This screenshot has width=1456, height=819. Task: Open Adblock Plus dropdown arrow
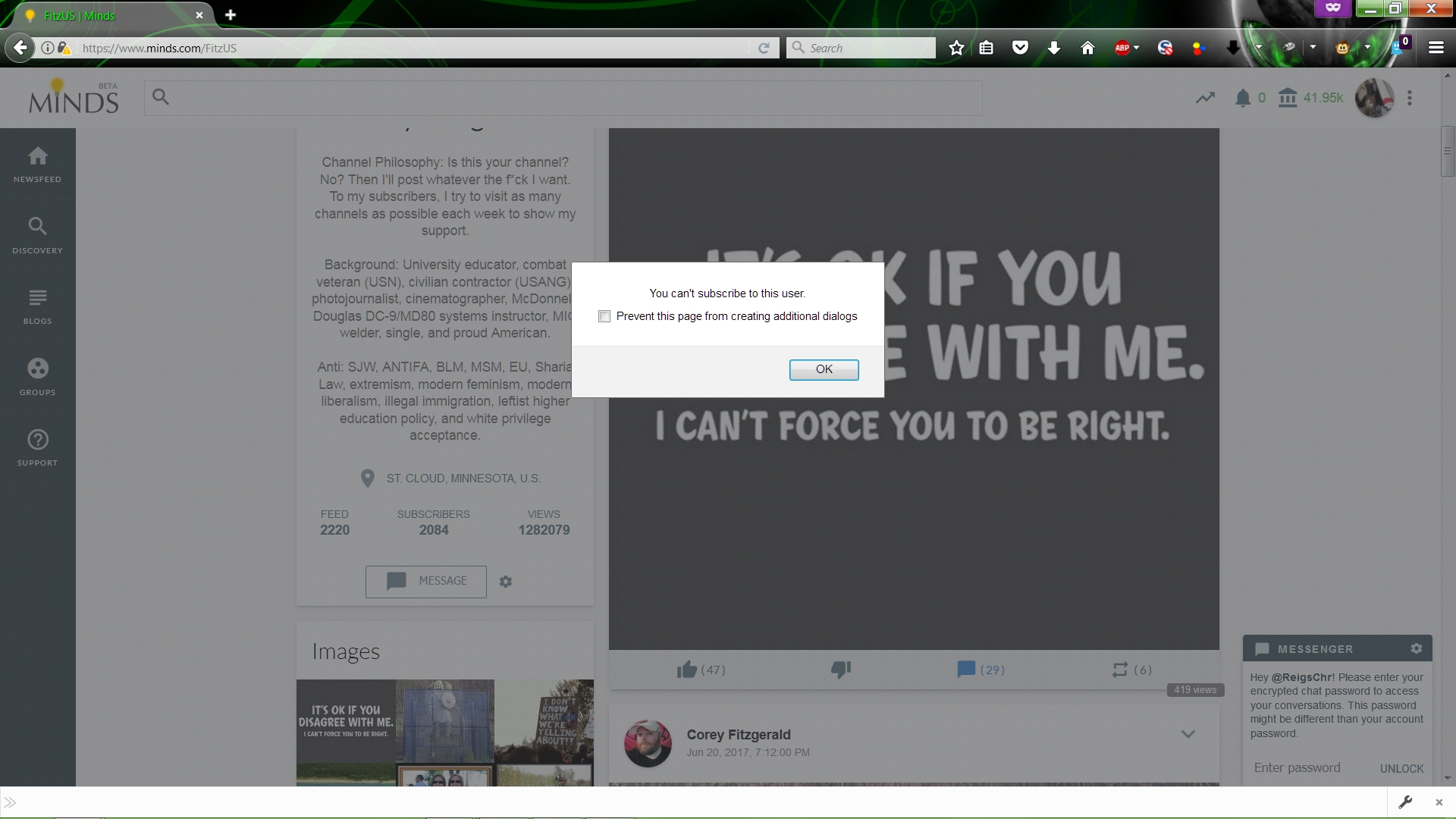(1136, 48)
